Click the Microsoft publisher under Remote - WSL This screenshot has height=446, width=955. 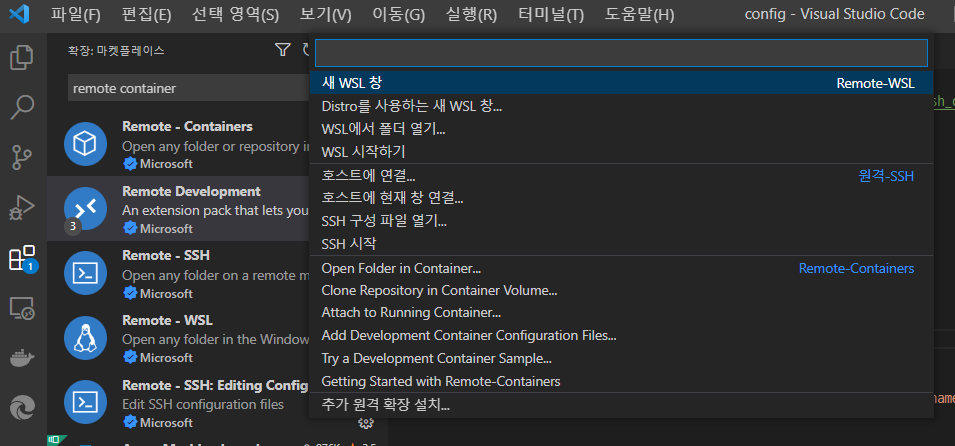click(x=166, y=358)
